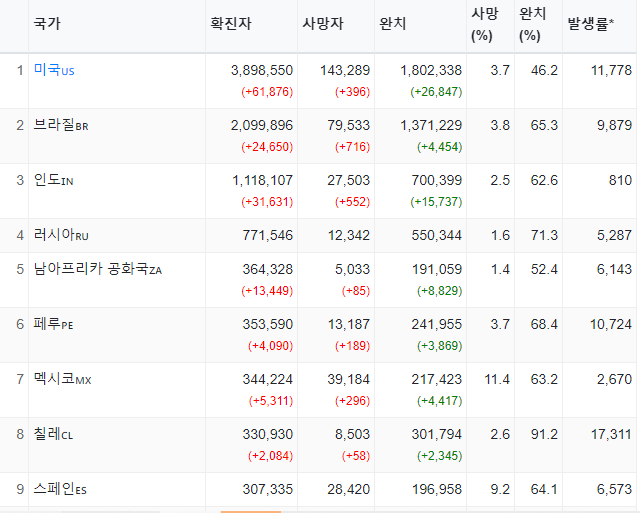The image size is (640, 513).
Task: Select the 멕시코 MX country name
Action: coord(62,379)
